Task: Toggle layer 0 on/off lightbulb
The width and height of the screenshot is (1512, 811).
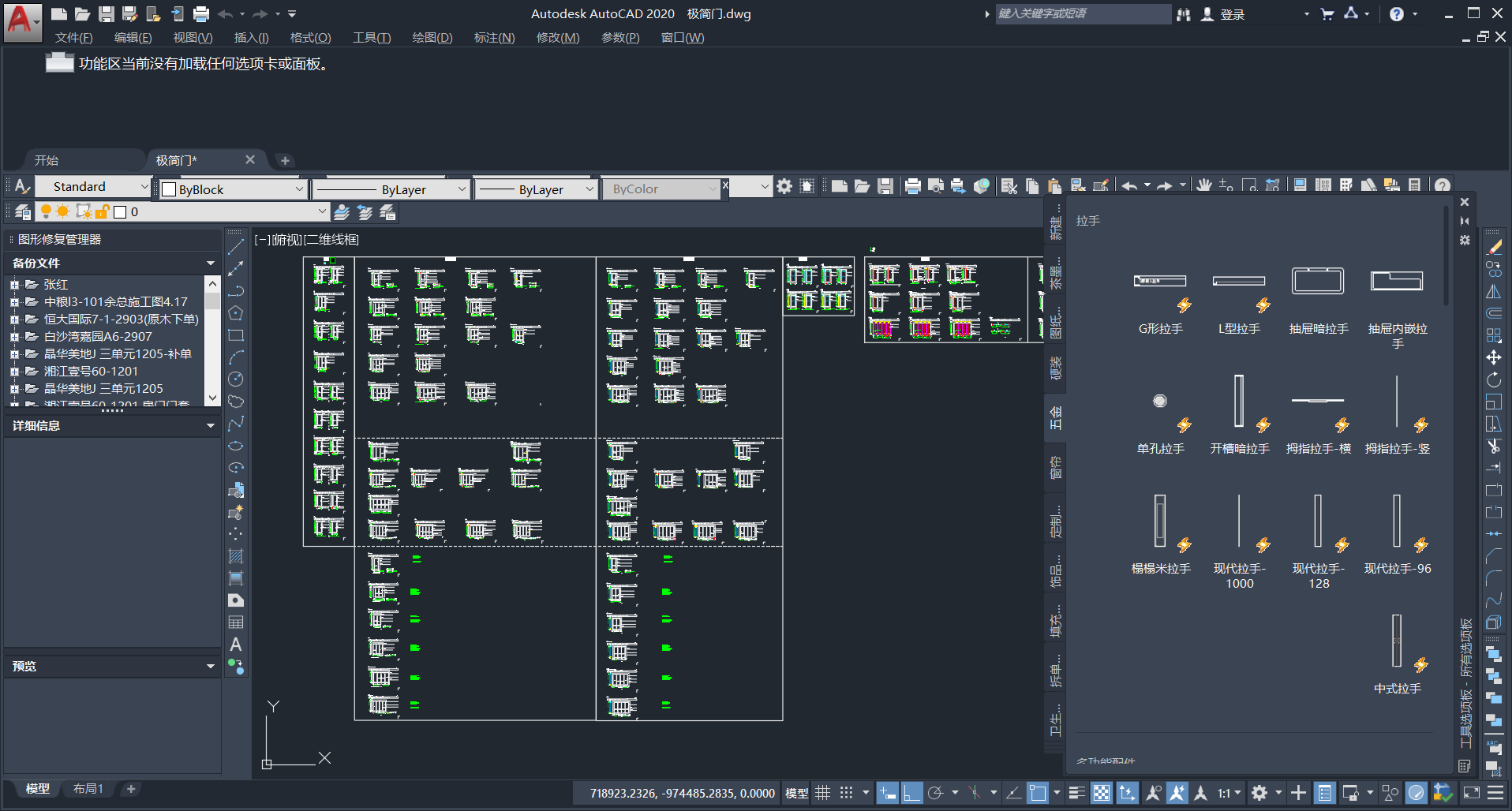Action: point(45,211)
